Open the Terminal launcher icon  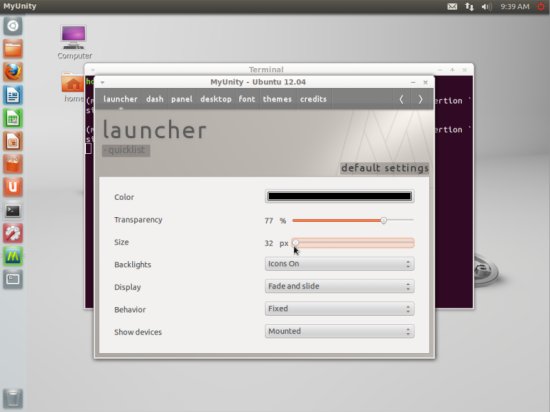(13, 210)
